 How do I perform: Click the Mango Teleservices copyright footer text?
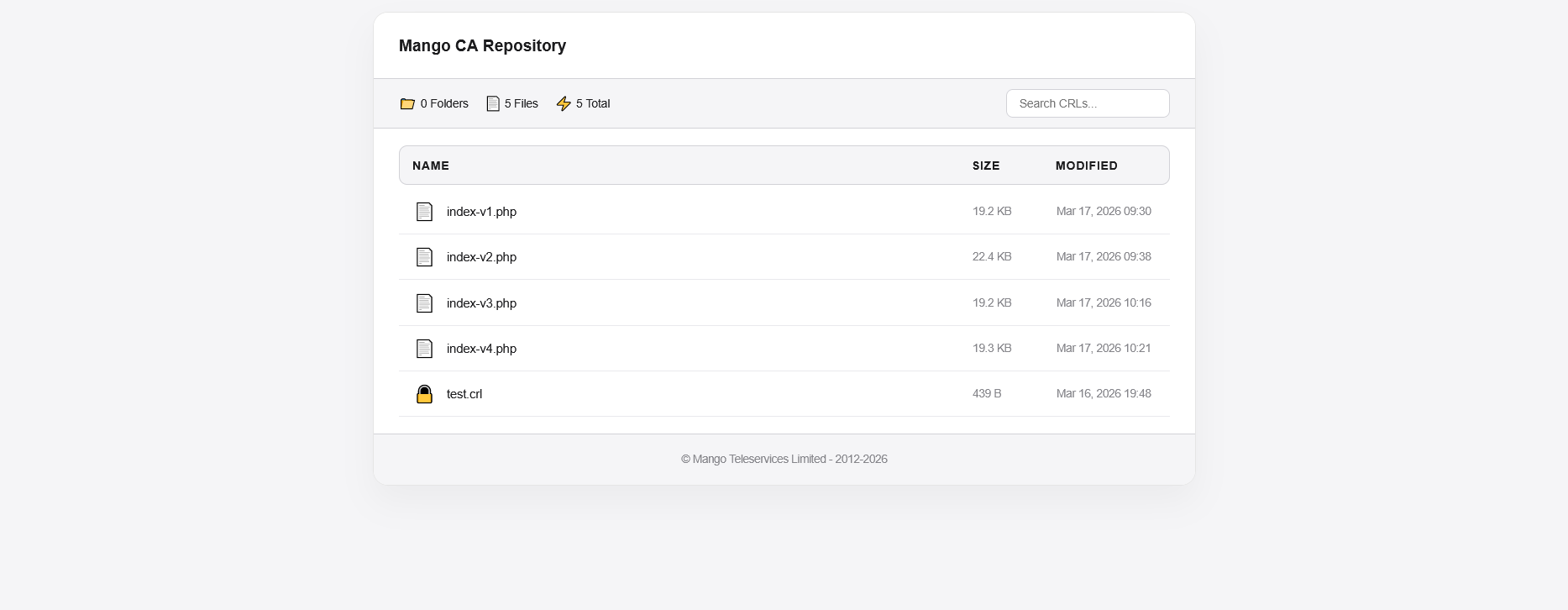(784, 459)
